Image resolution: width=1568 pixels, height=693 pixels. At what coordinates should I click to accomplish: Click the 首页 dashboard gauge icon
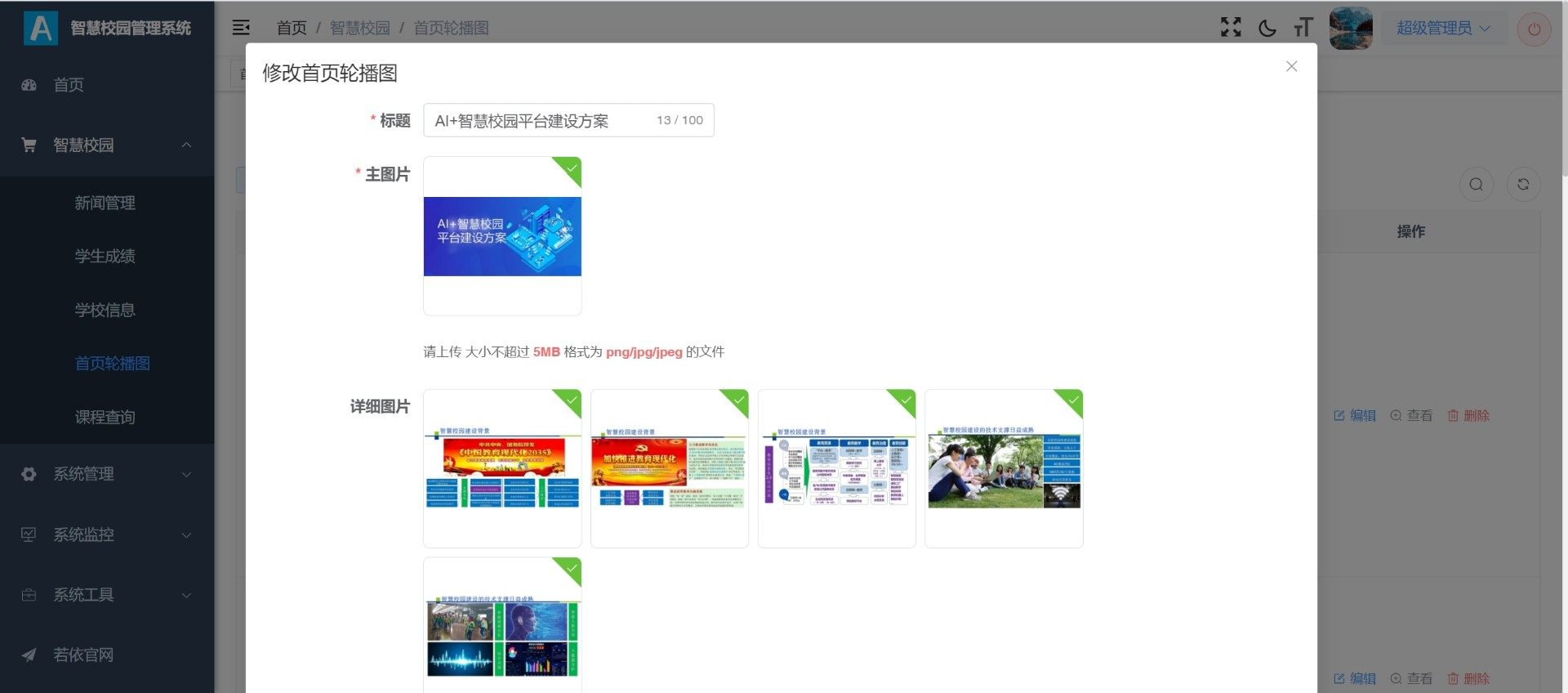[29, 85]
